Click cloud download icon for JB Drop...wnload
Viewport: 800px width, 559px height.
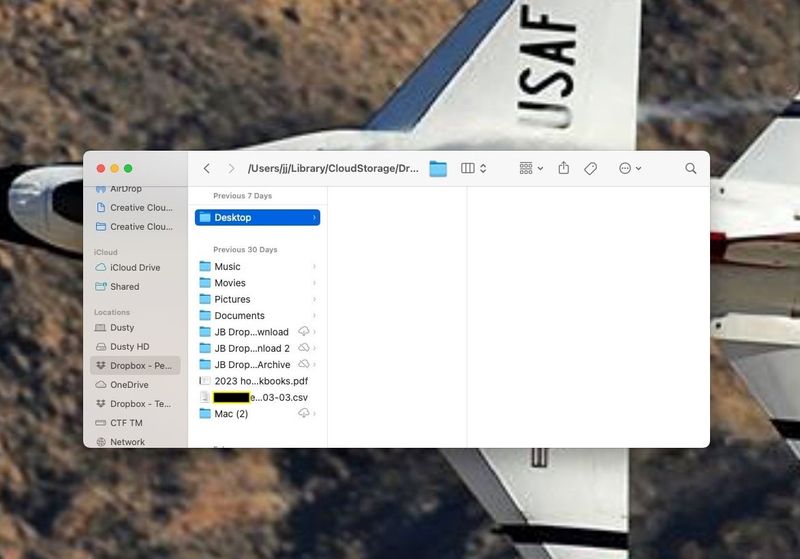click(x=304, y=331)
